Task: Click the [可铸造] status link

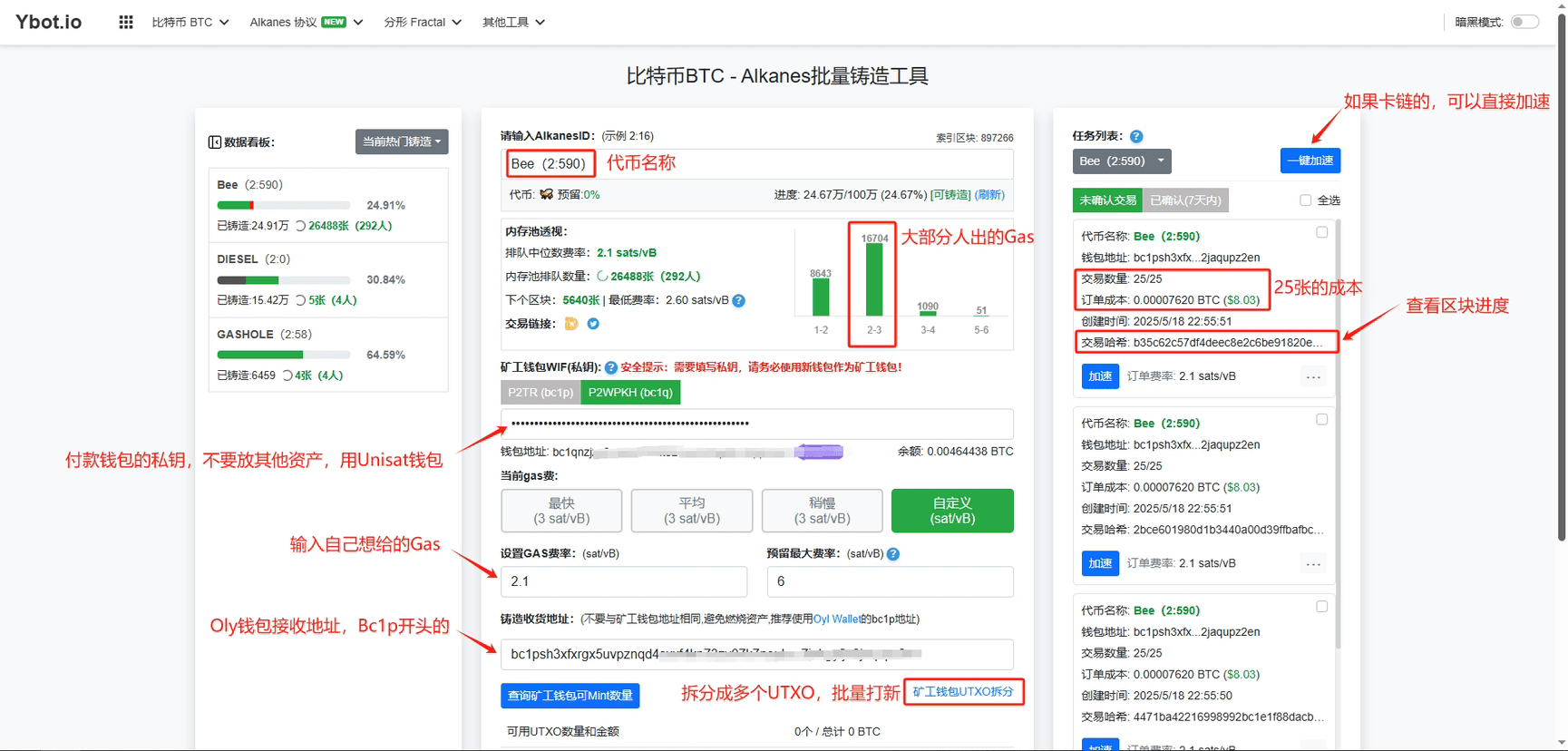Action: click(950, 195)
